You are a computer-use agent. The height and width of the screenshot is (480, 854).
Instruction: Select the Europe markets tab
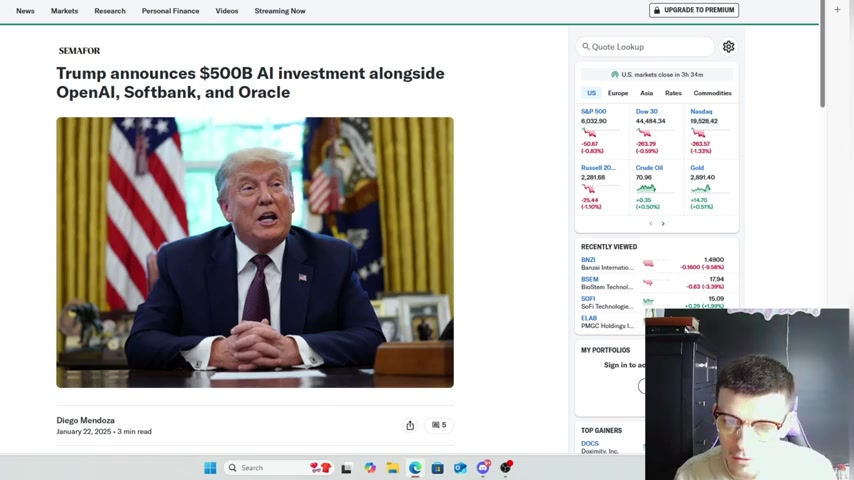tap(618, 93)
